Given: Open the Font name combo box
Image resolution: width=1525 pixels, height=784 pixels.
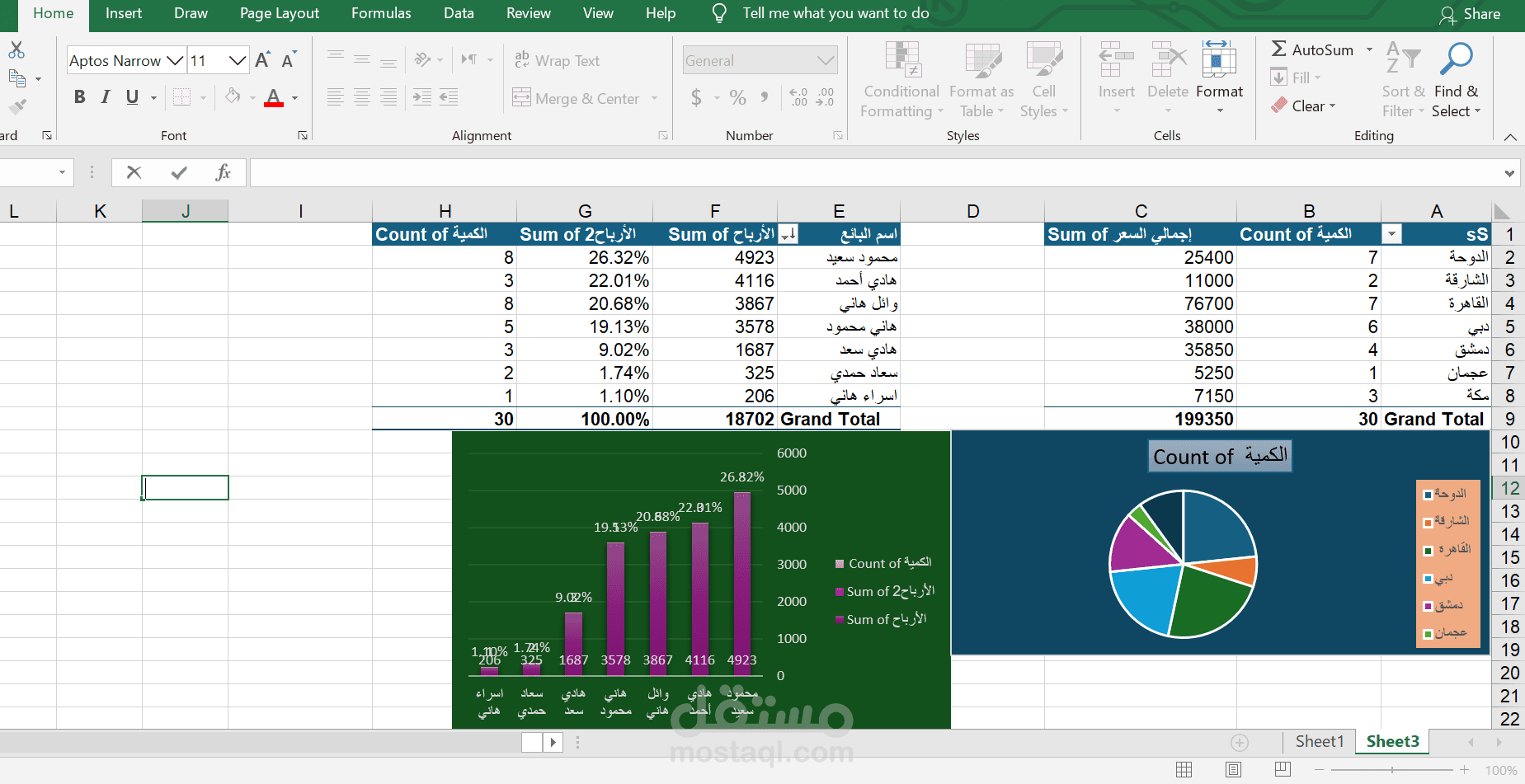Looking at the screenshot, I should tap(125, 60).
